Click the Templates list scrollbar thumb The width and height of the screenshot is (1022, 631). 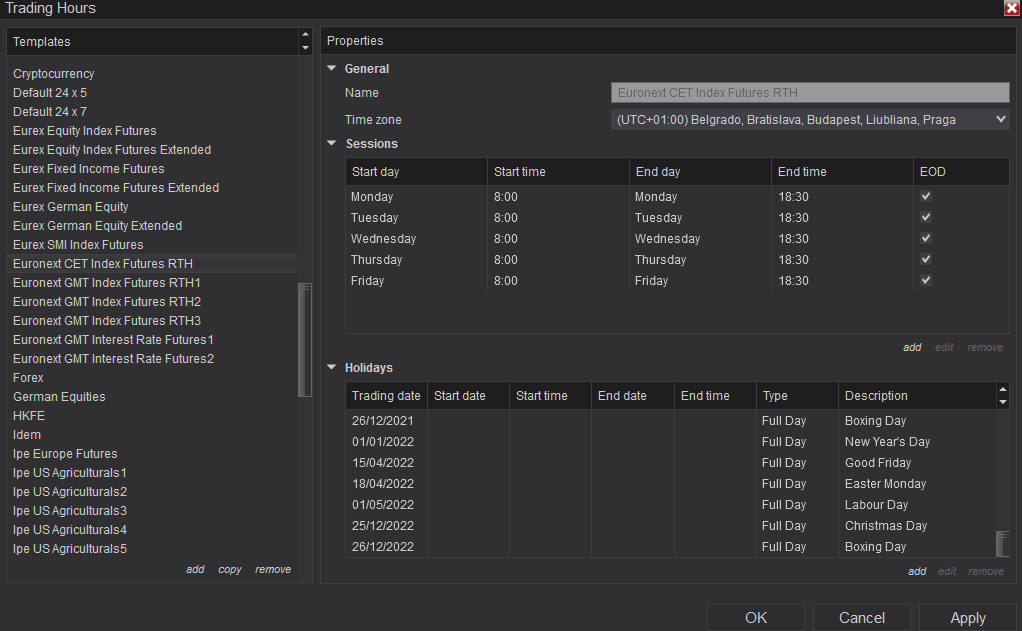[305, 340]
